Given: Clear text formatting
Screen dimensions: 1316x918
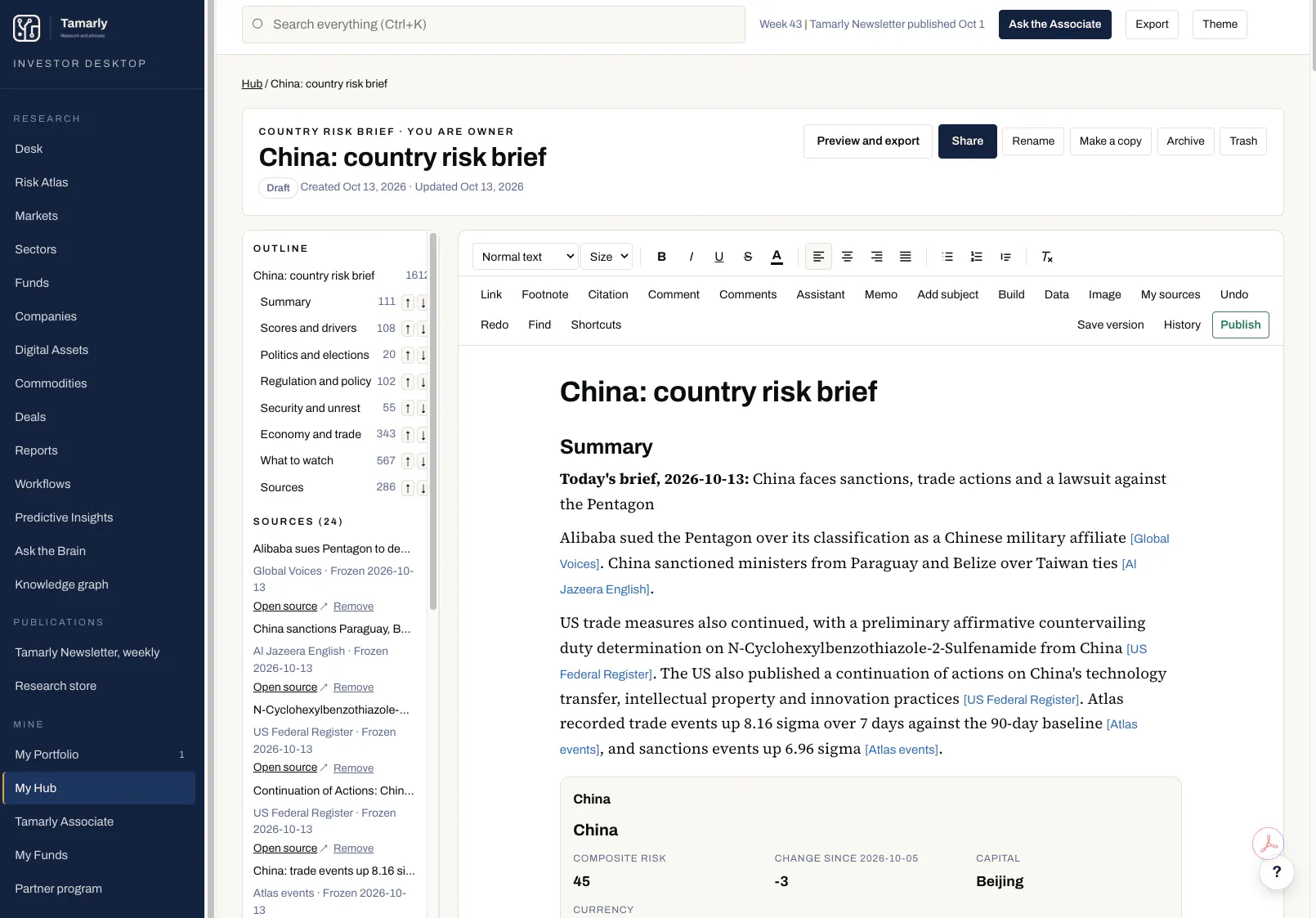Looking at the screenshot, I should coord(1047,257).
